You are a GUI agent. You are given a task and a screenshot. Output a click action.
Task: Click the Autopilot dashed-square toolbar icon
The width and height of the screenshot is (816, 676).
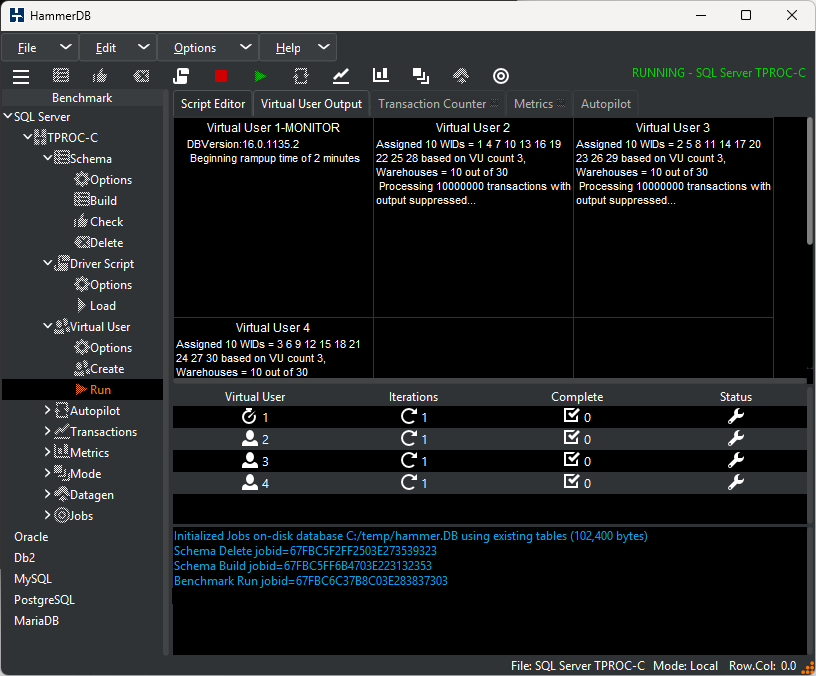coord(301,76)
